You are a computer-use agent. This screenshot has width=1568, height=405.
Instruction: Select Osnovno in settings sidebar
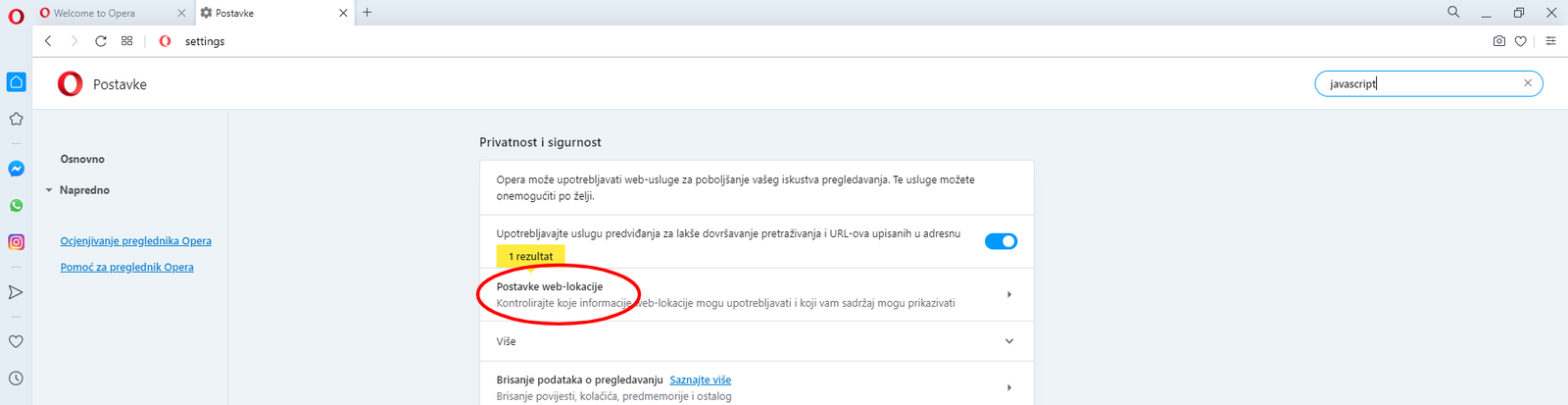point(82,159)
